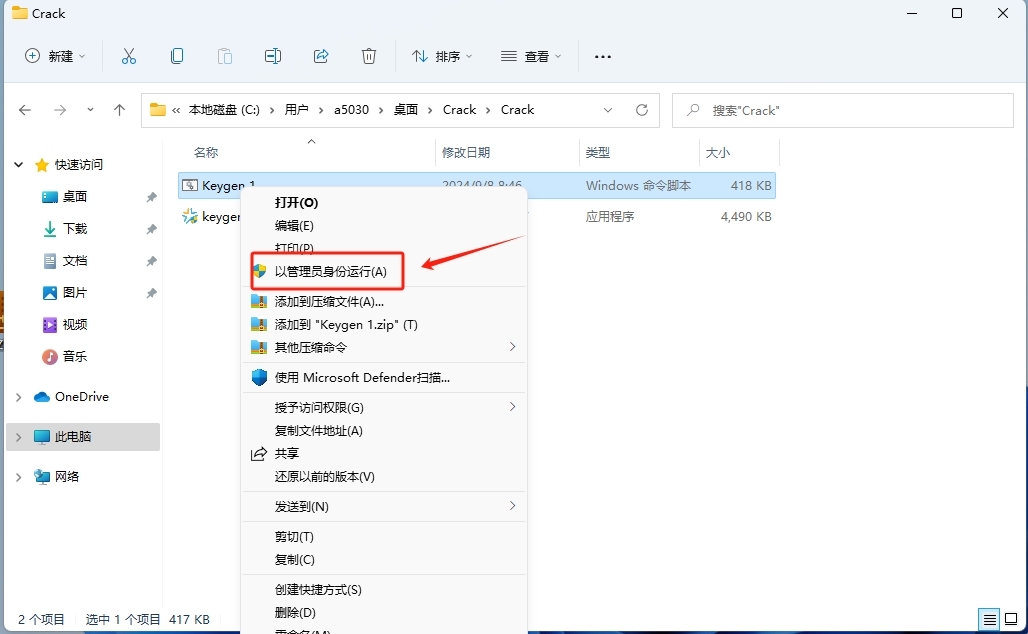Expand the 此电脑 tree node
Viewport: 1028px width, 634px height.
(18, 437)
